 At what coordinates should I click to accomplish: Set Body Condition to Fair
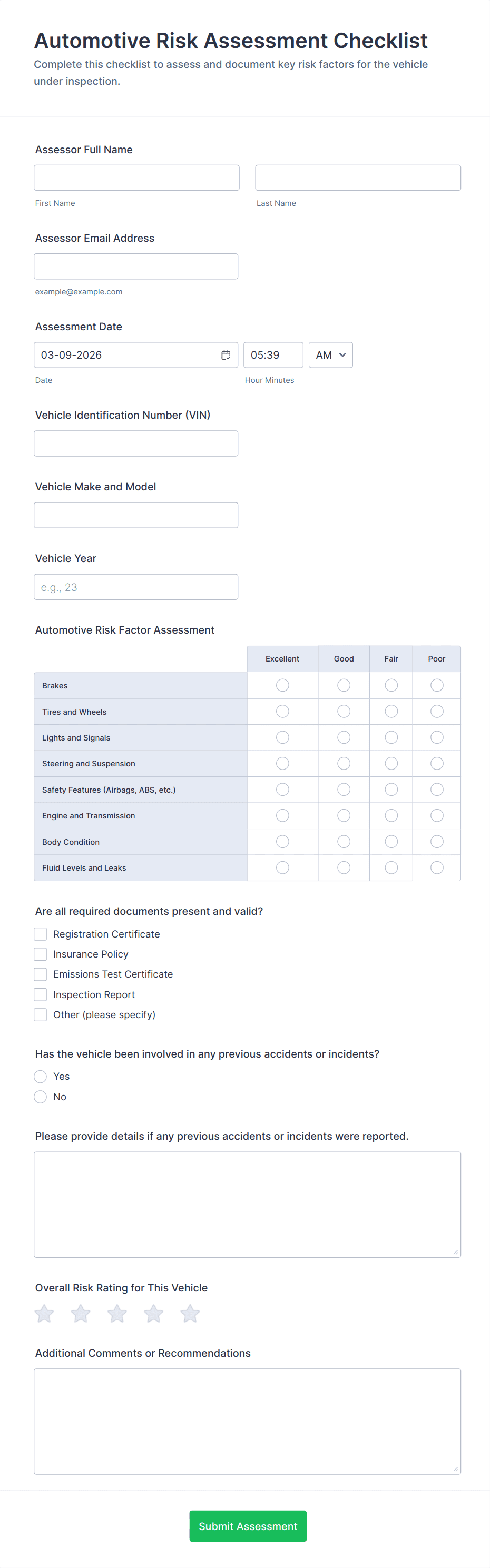[391, 841]
